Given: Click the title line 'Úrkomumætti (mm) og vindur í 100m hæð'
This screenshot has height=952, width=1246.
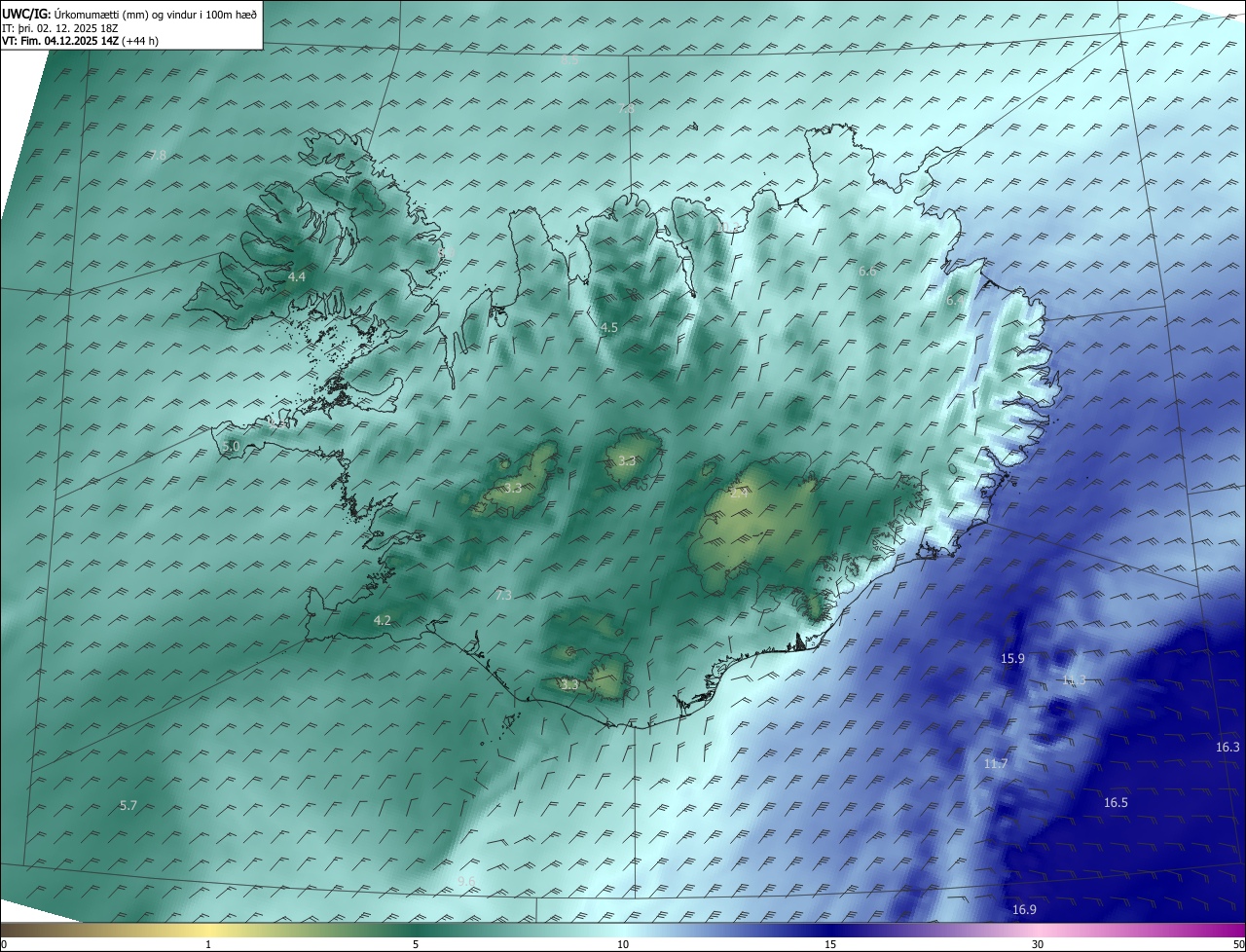Looking at the screenshot, I should tap(155, 15).
